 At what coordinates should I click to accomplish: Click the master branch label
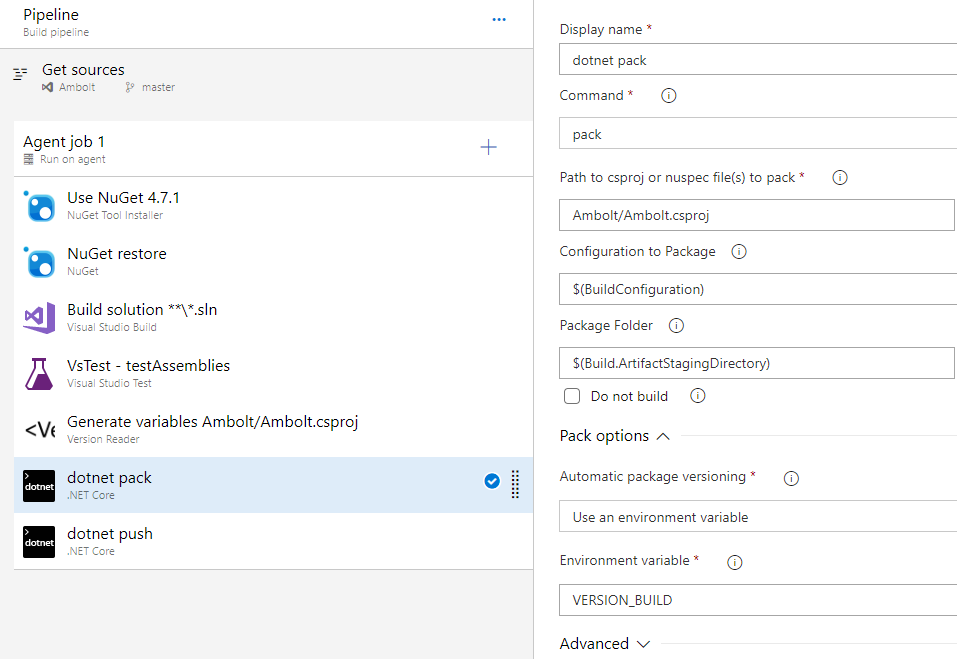pyautogui.click(x=158, y=87)
